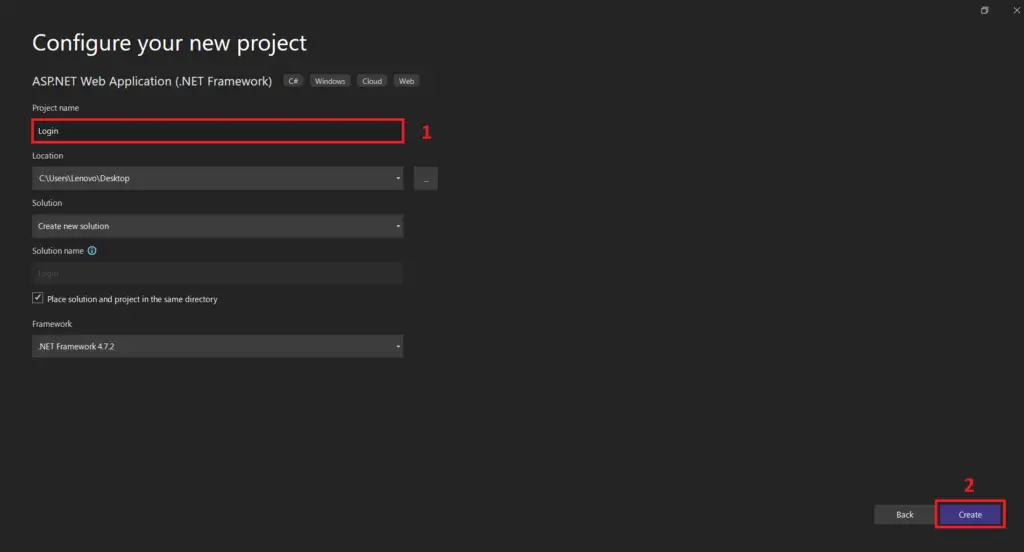
Task: Click the Cloud project type tag
Action: [x=372, y=81]
